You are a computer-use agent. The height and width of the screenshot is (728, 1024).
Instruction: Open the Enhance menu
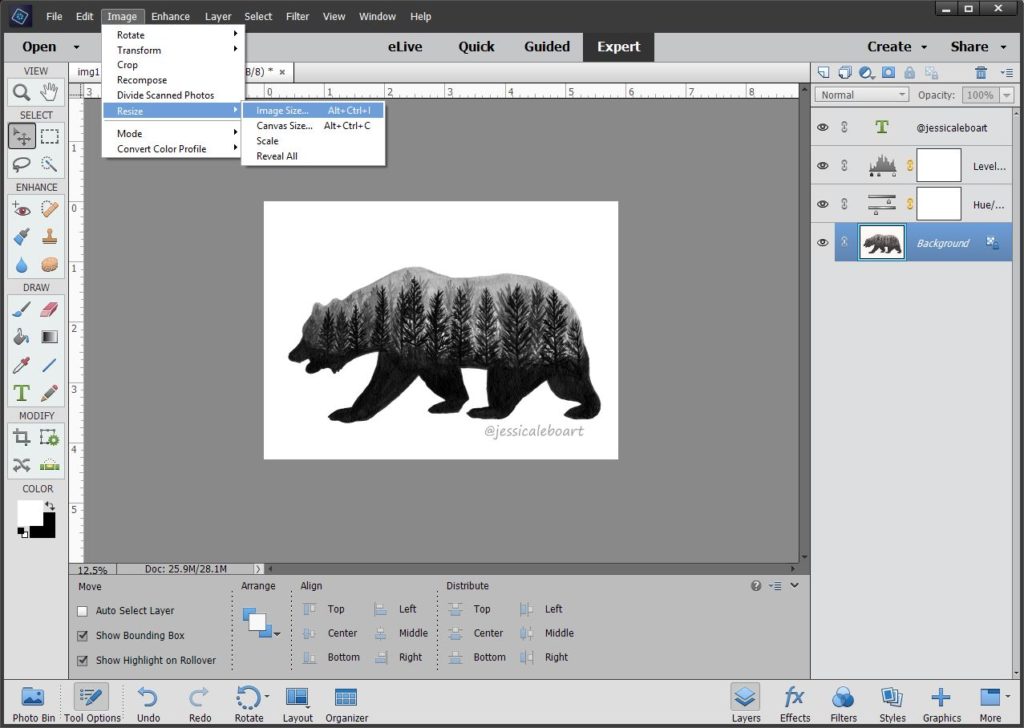click(170, 16)
